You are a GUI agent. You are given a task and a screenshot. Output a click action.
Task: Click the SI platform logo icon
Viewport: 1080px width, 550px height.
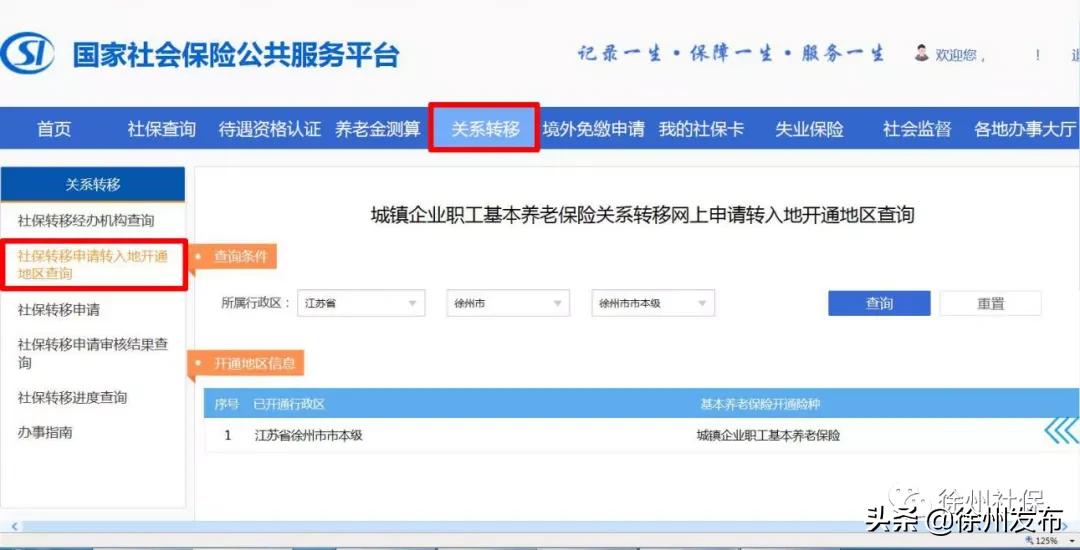click(28, 54)
